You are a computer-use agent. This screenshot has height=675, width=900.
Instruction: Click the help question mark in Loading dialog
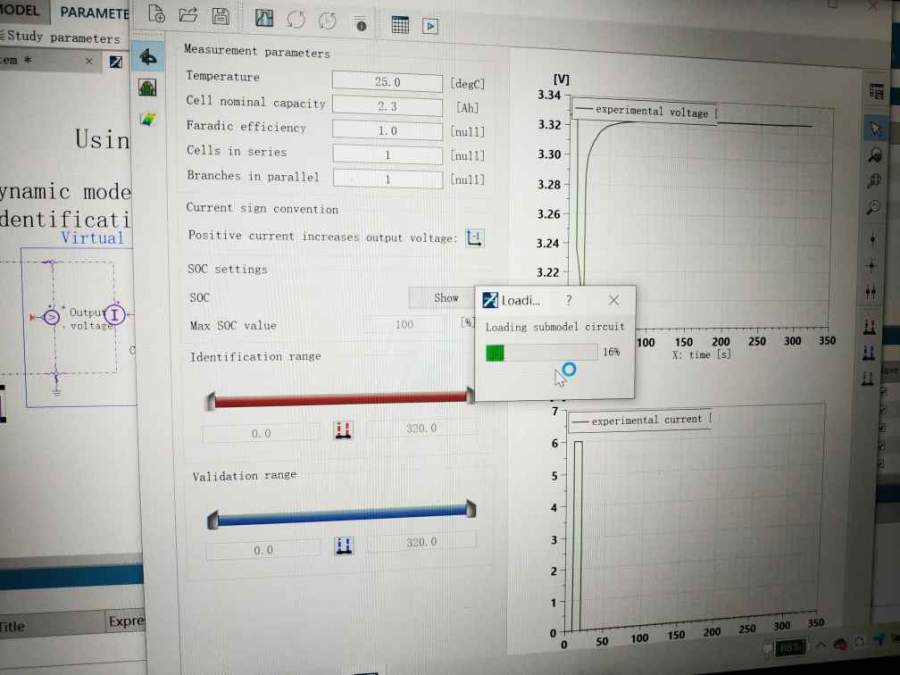(x=569, y=300)
